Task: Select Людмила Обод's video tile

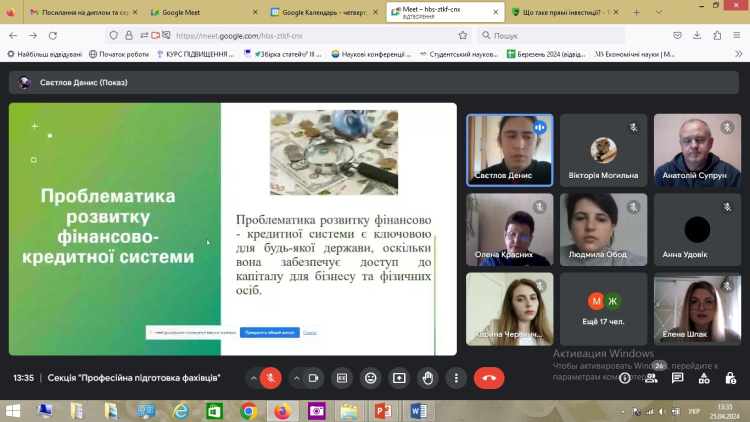Action: (x=603, y=229)
